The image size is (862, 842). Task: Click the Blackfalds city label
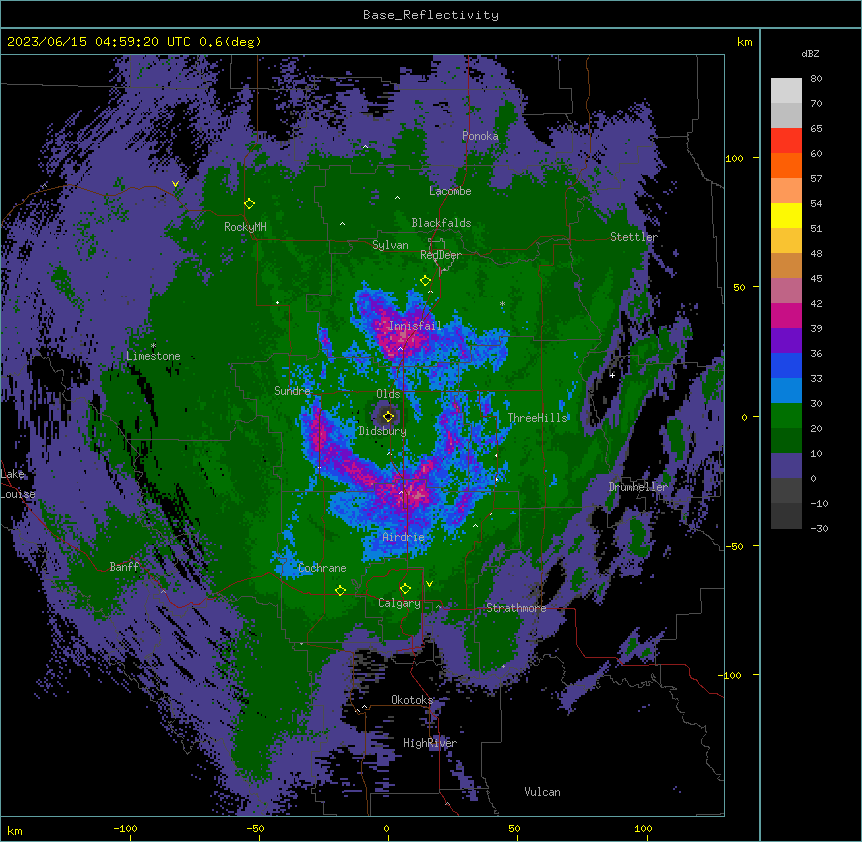[441, 223]
